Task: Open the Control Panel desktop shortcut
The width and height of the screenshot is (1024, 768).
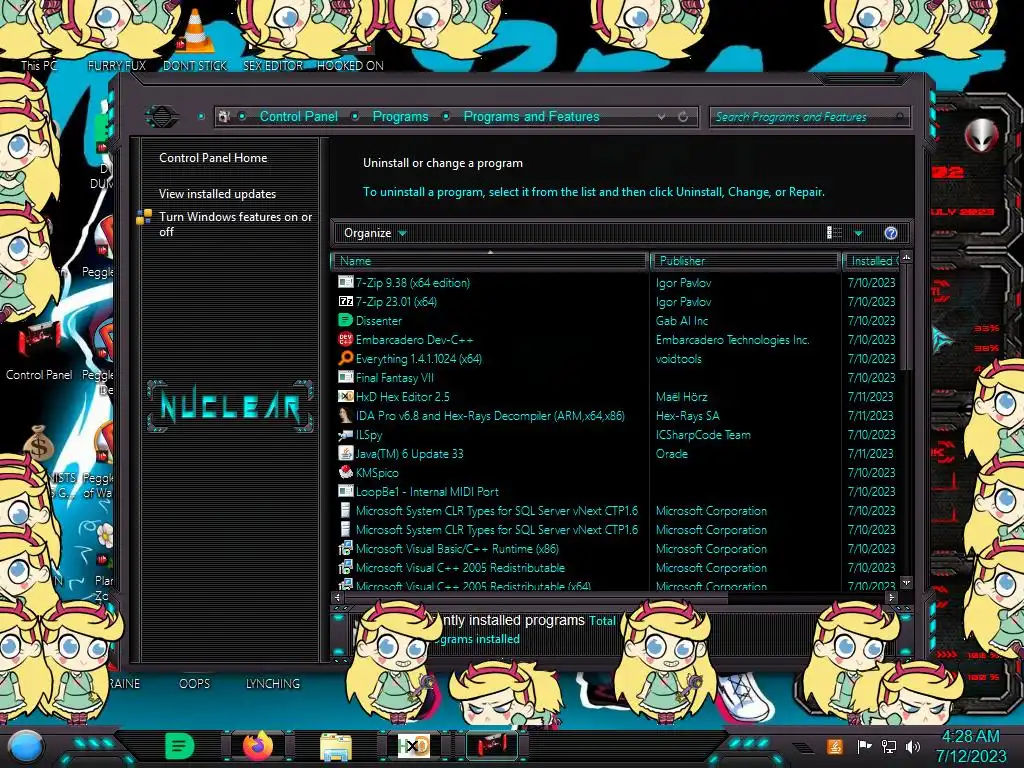Action: click(39, 353)
